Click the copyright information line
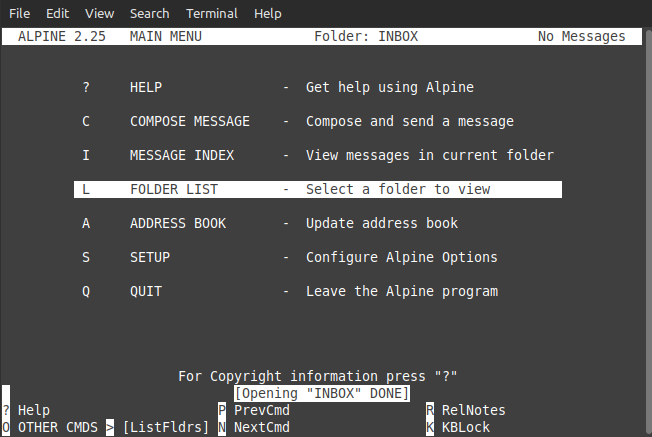Image resolution: width=652 pixels, height=437 pixels. [x=318, y=376]
